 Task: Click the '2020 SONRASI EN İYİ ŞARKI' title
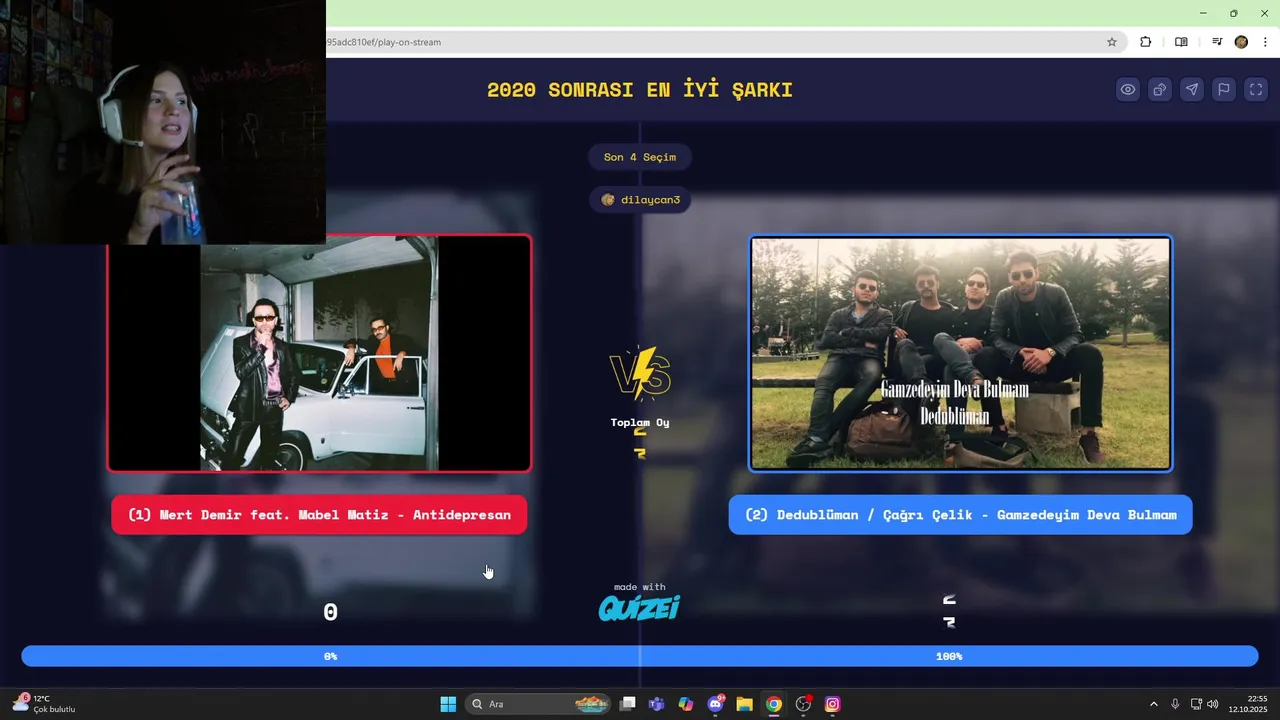click(x=640, y=90)
